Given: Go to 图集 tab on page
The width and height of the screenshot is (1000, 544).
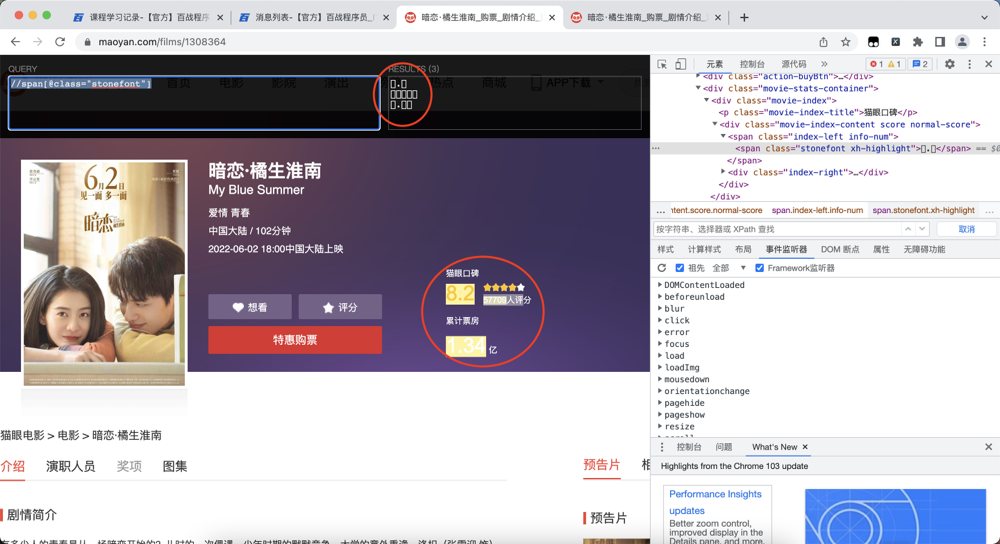Looking at the screenshot, I should (x=175, y=467).
